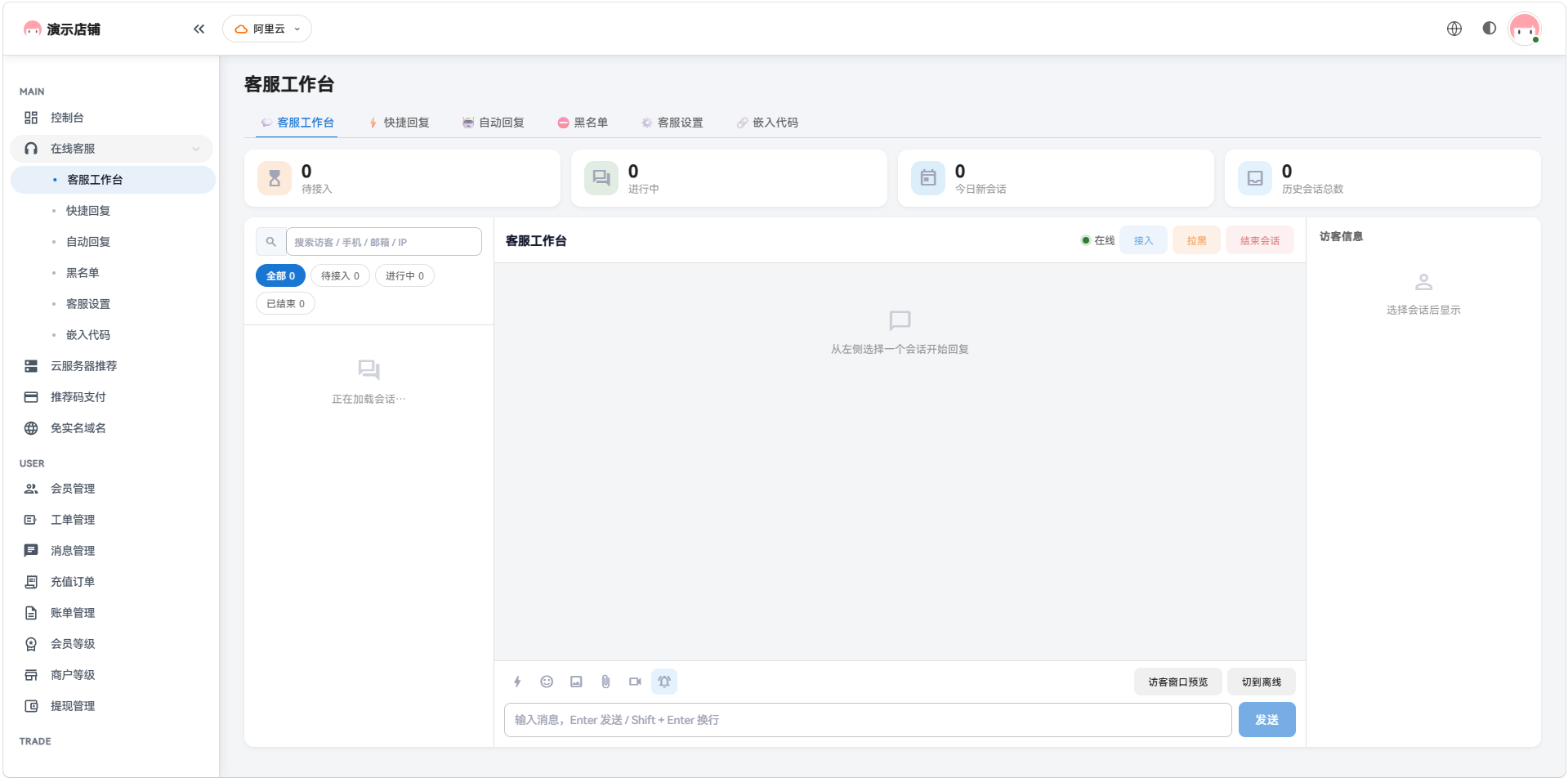The width and height of the screenshot is (1568, 778).
Task: Open 云服务器推荐 in sidebar
Action: 111,366
